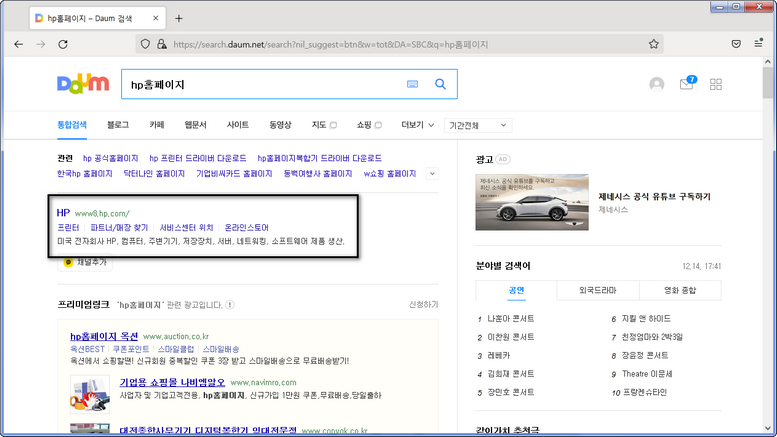Click 이찬원 콘서트 trending keyword
This screenshot has width=777, height=437.
tap(510, 337)
